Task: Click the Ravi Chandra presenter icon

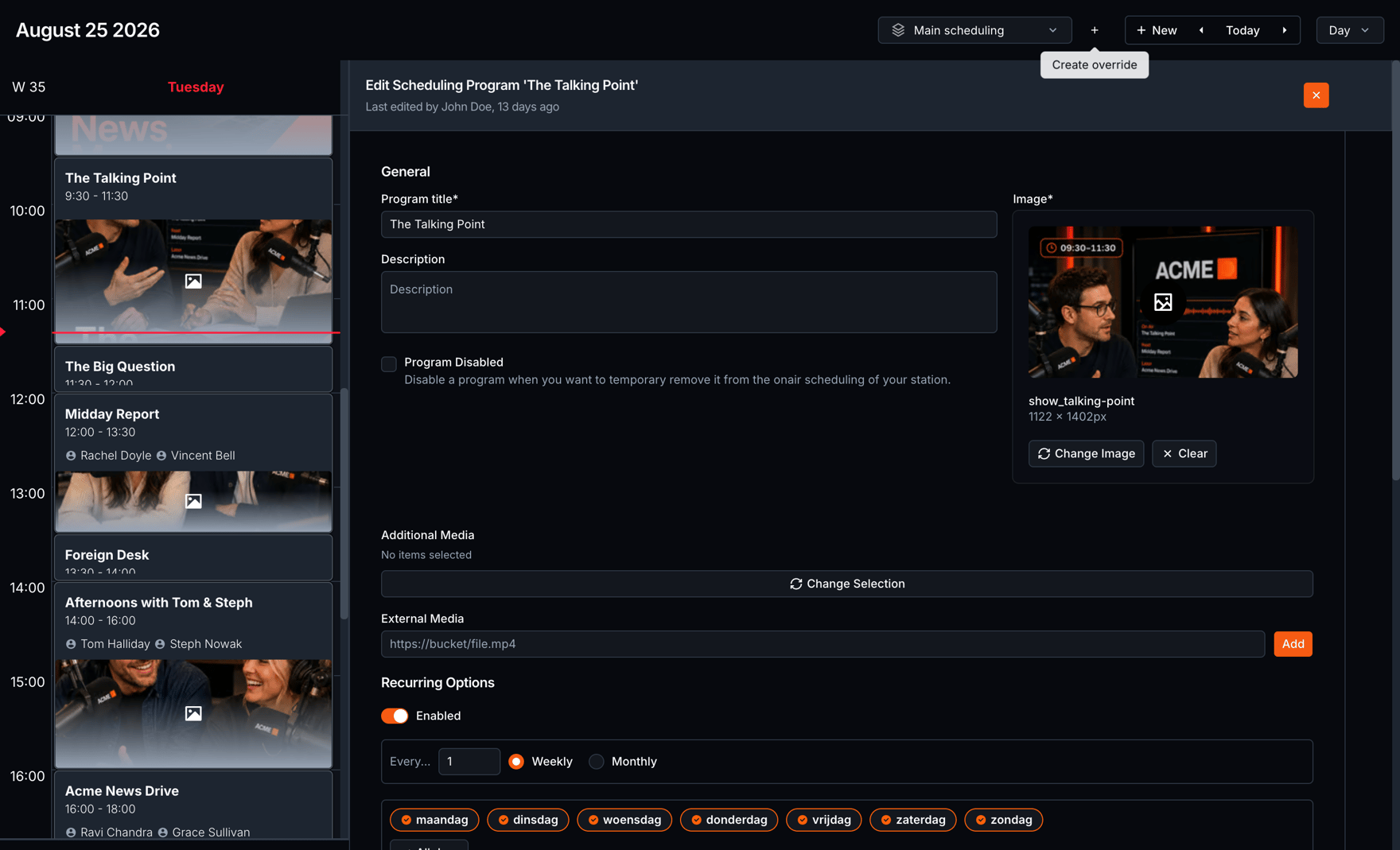Action: 71,833
